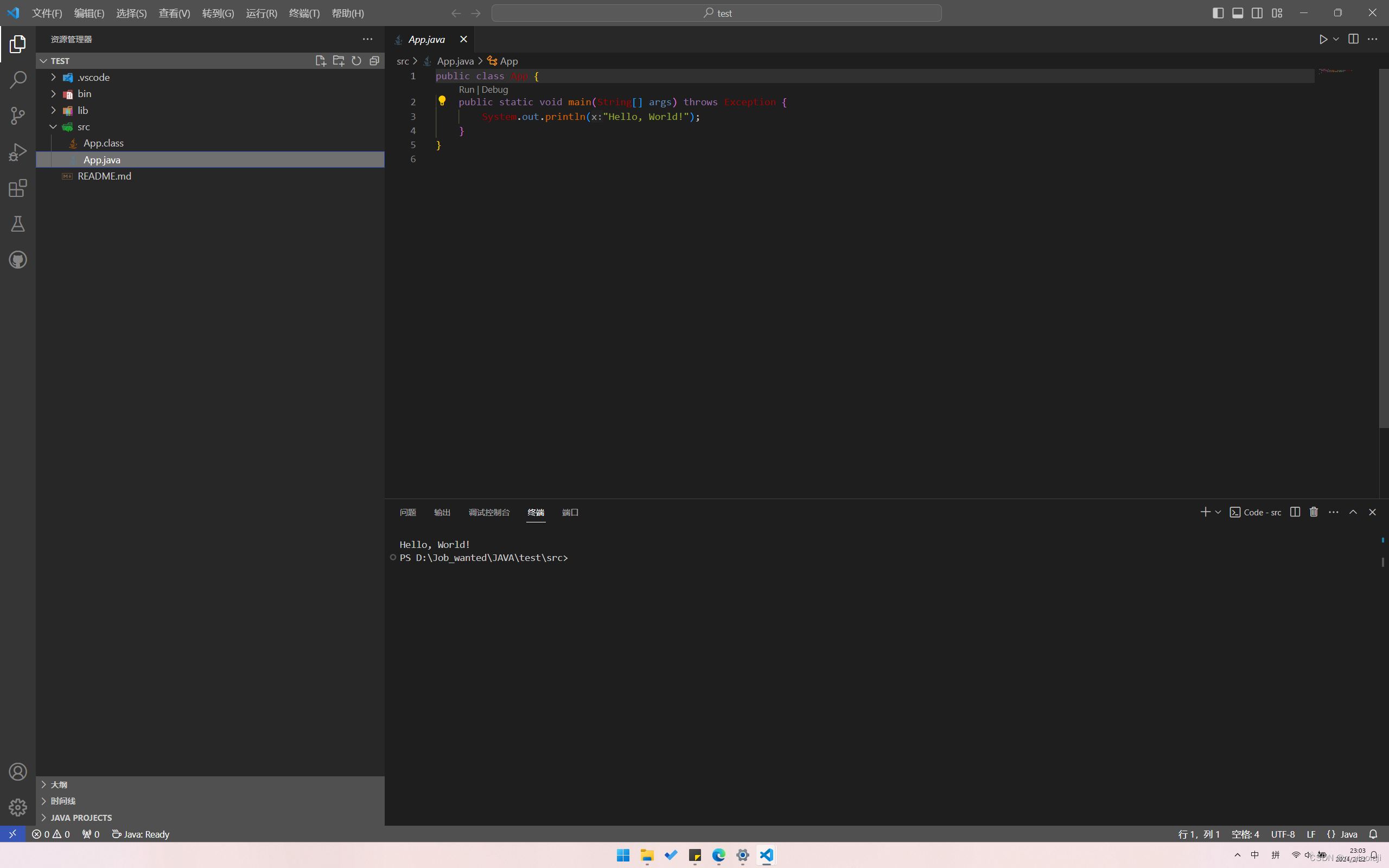Toggle secondary side bar visibility
Image resolution: width=1389 pixels, height=868 pixels.
tap(1257, 12)
